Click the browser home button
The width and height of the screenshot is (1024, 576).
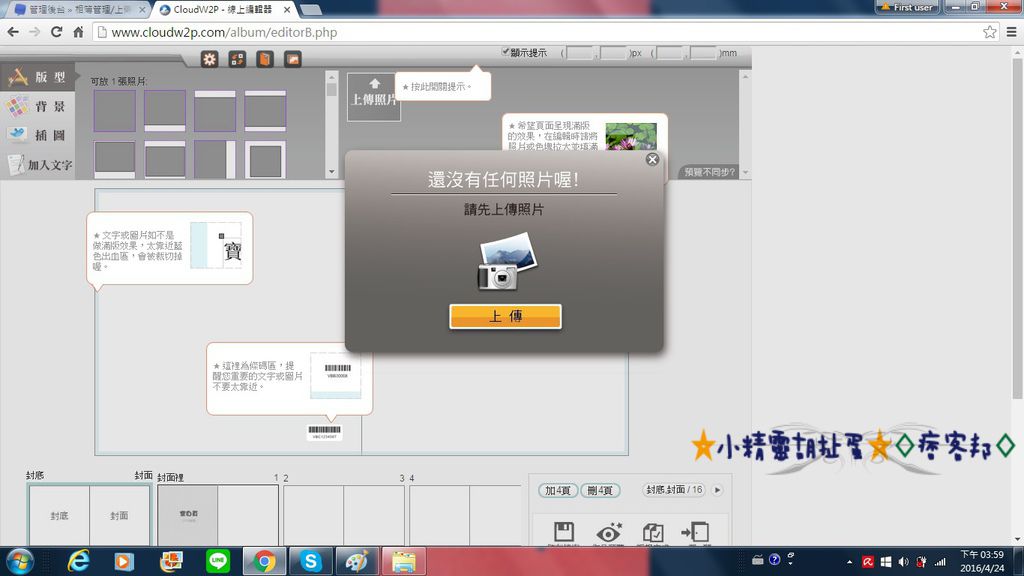tap(78, 32)
